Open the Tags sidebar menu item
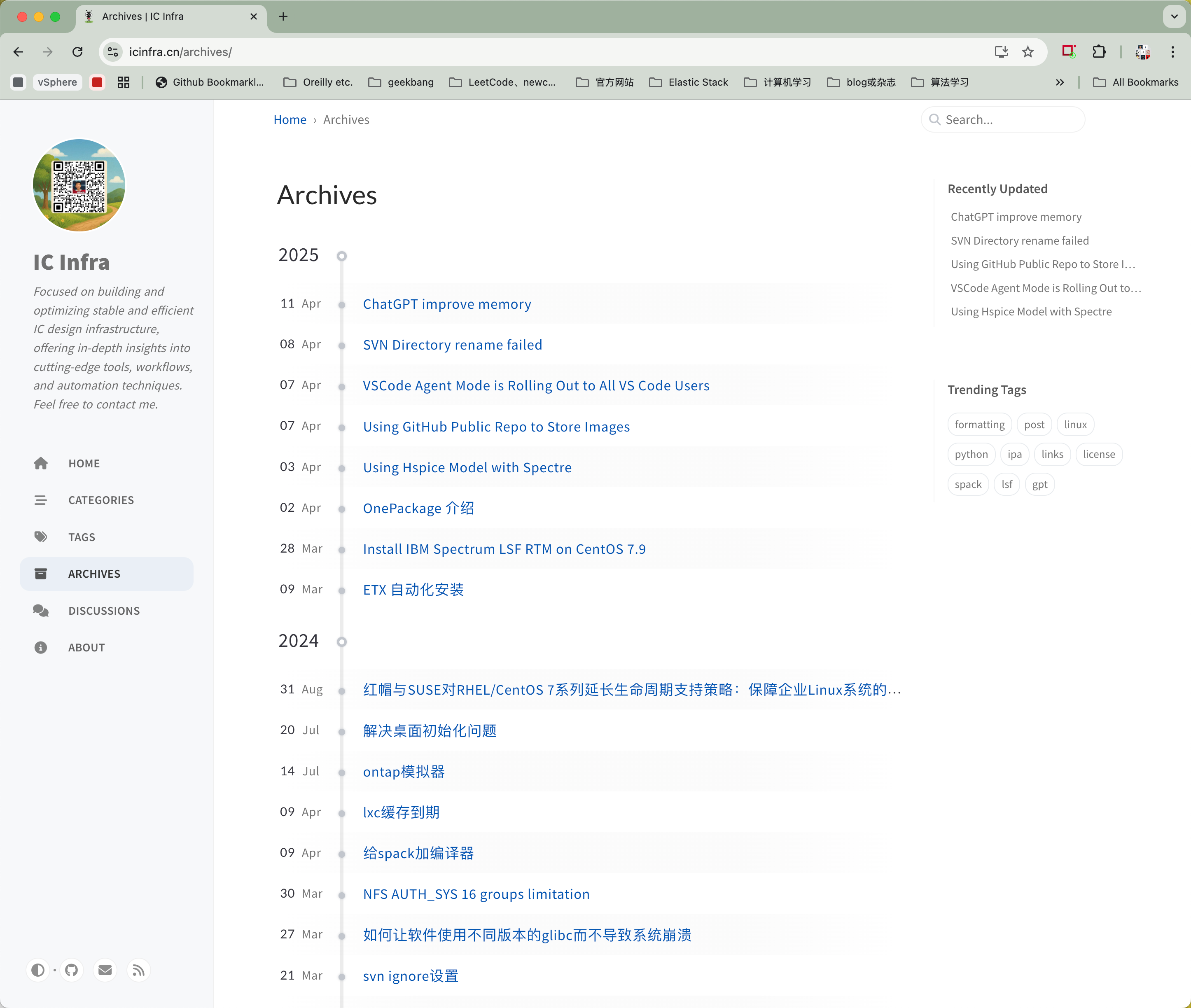 click(82, 537)
